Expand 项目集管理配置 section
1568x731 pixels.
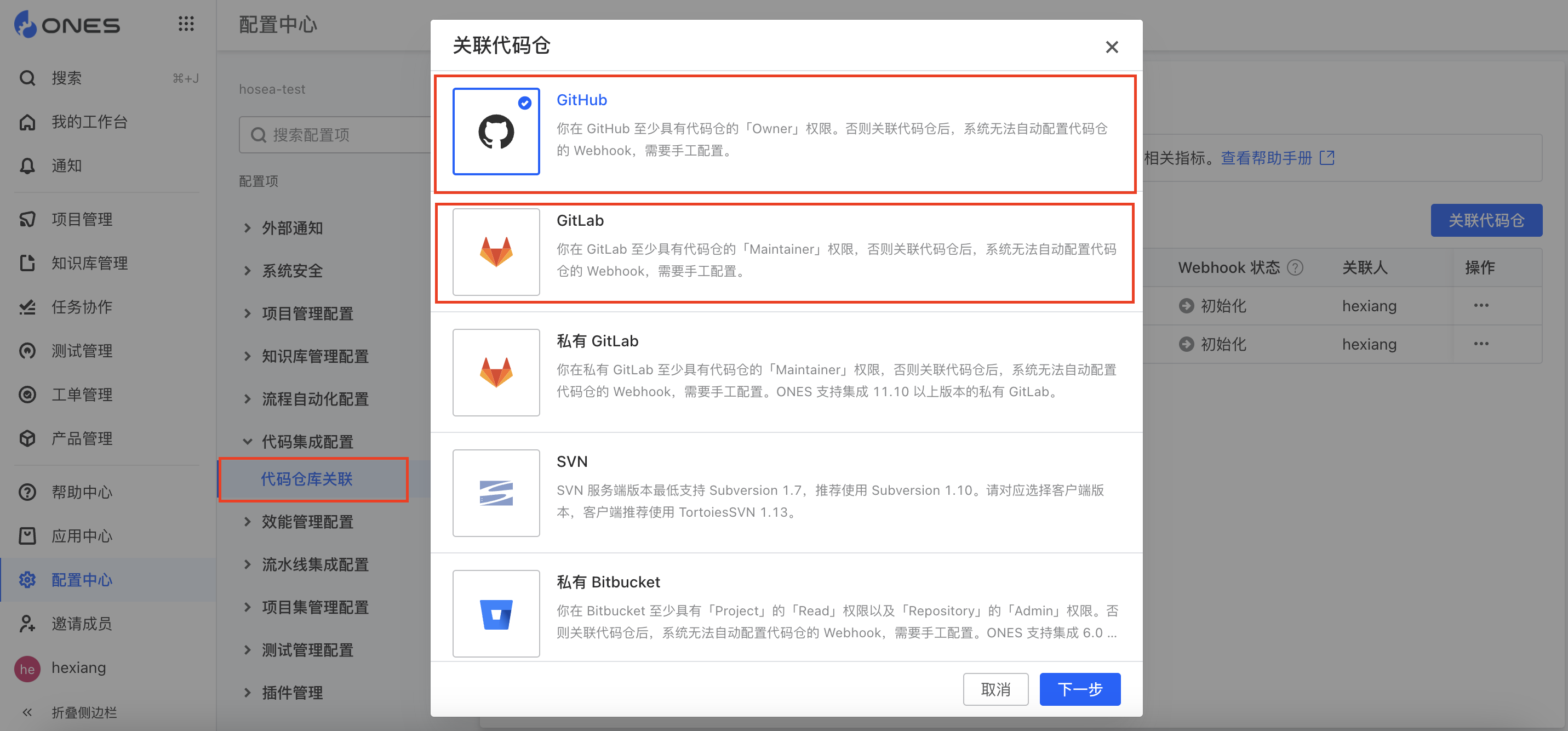(x=247, y=607)
